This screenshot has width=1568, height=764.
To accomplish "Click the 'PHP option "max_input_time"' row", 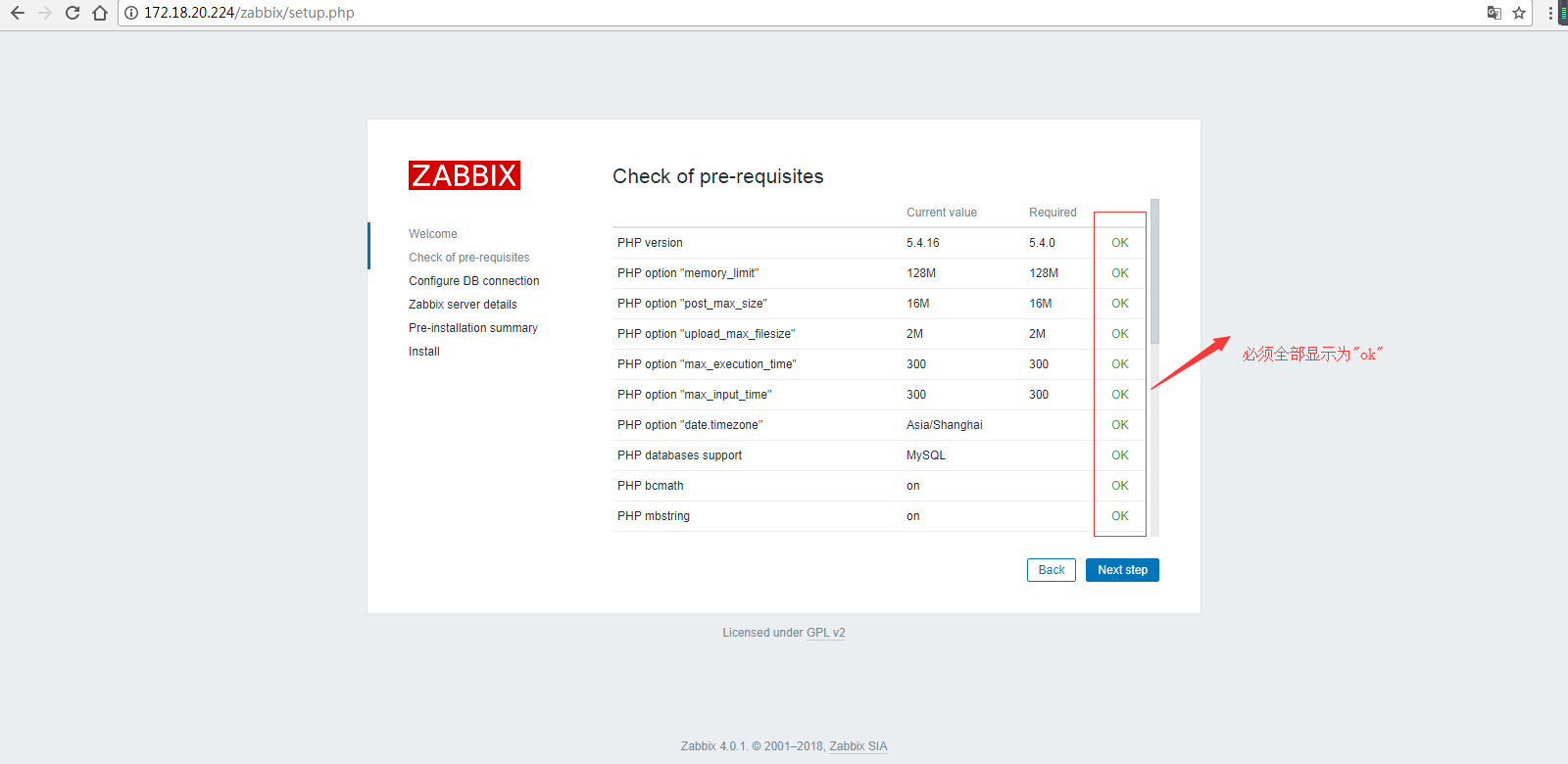I will (x=881, y=395).
